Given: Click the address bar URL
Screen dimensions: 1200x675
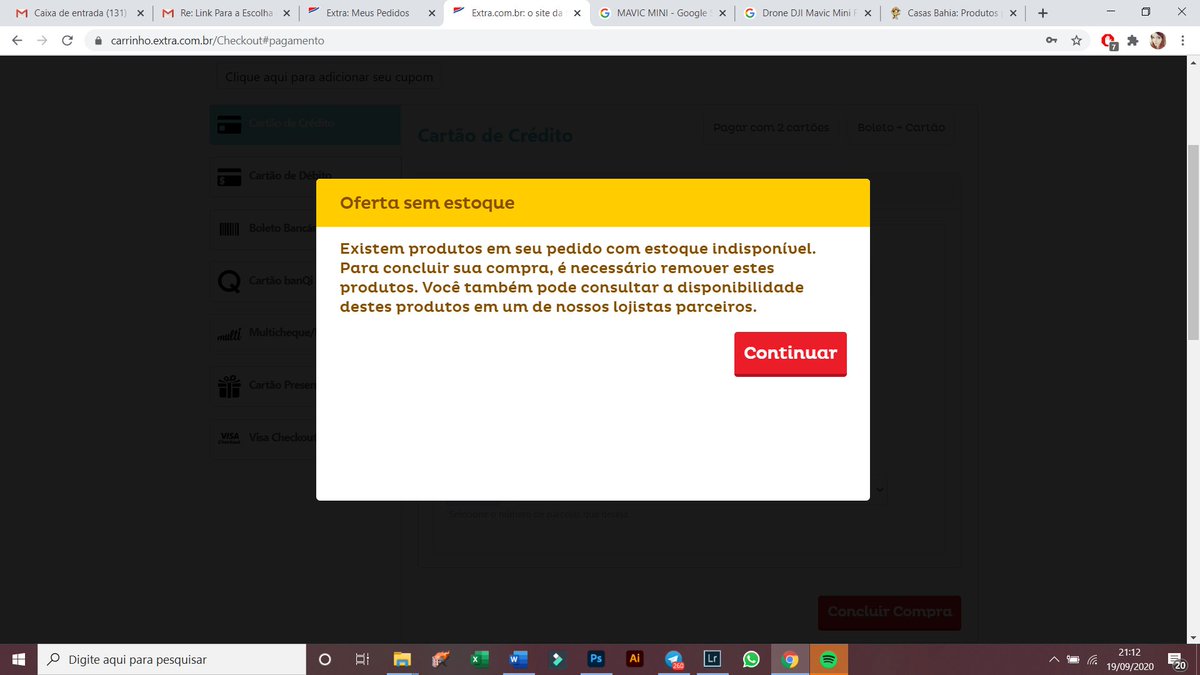Looking at the screenshot, I should 215,41.
